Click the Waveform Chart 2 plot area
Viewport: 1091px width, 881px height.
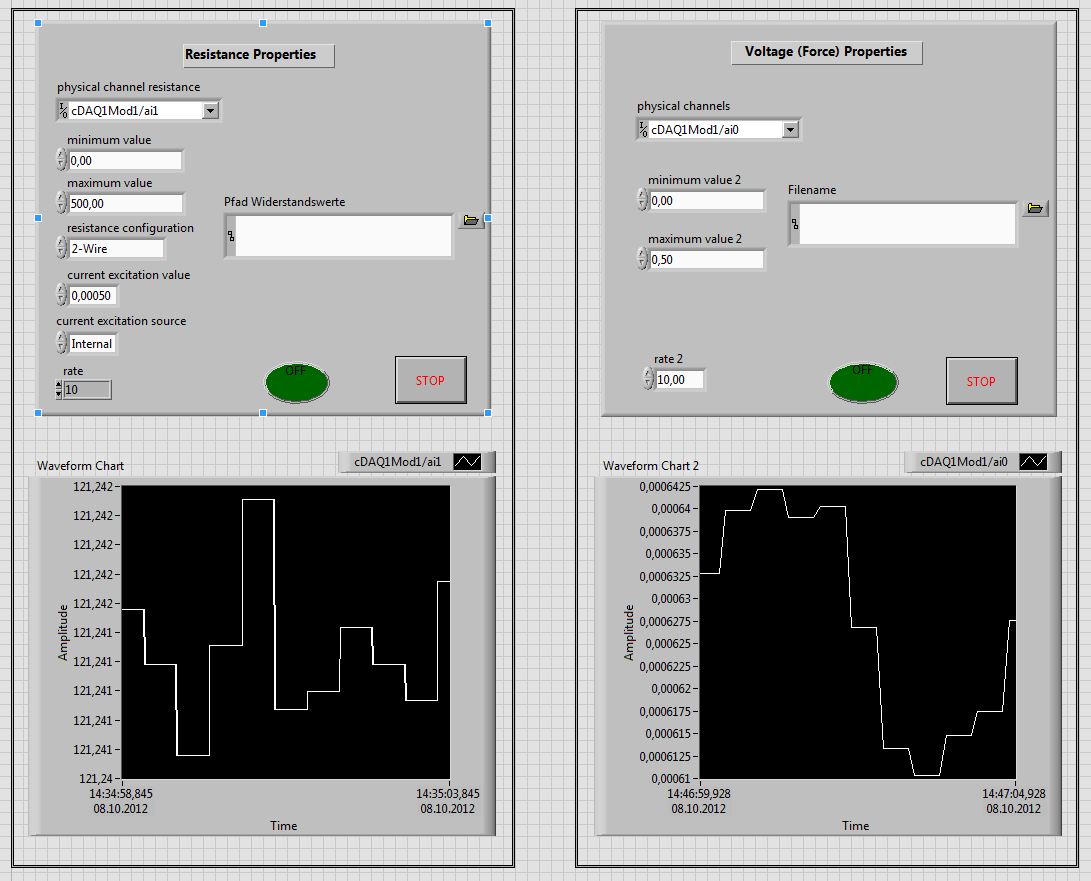(857, 632)
